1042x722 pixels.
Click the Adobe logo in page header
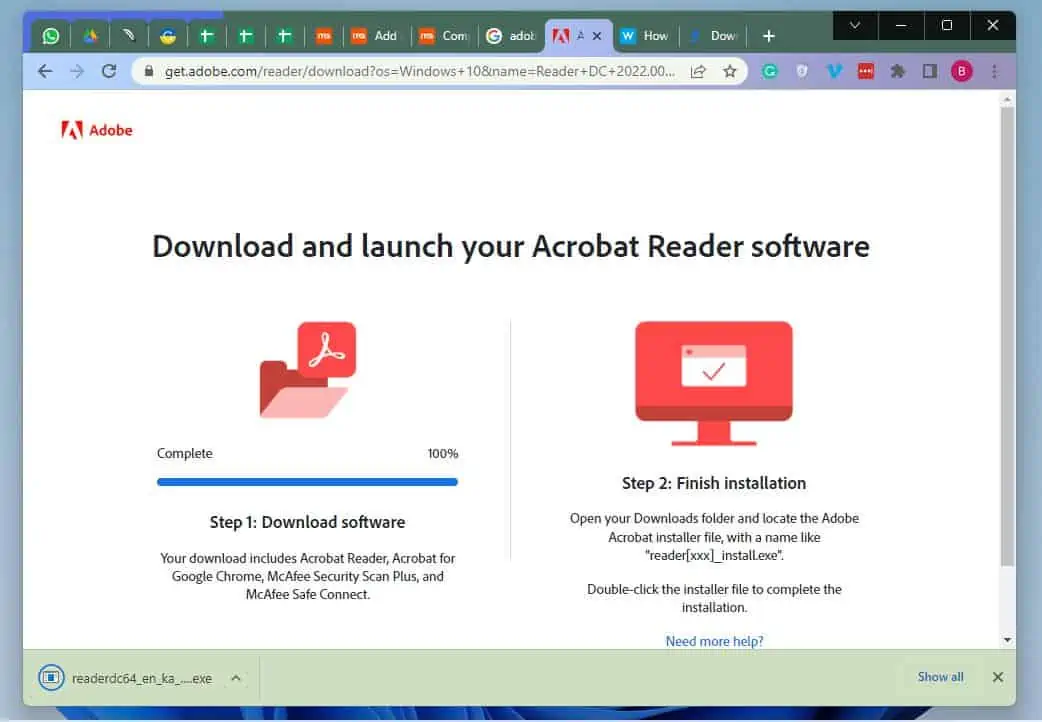[97, 130]
